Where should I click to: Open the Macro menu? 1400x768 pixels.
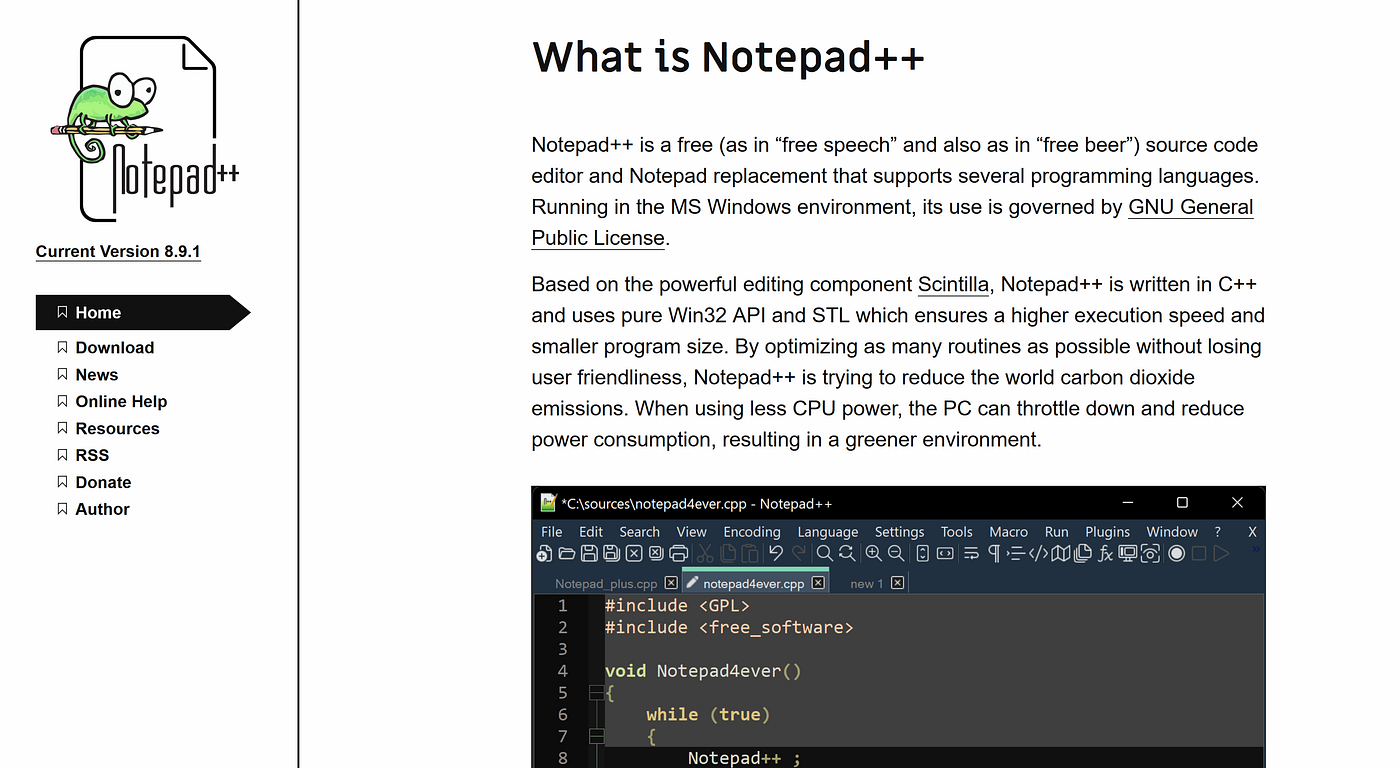coord(1009,532)
